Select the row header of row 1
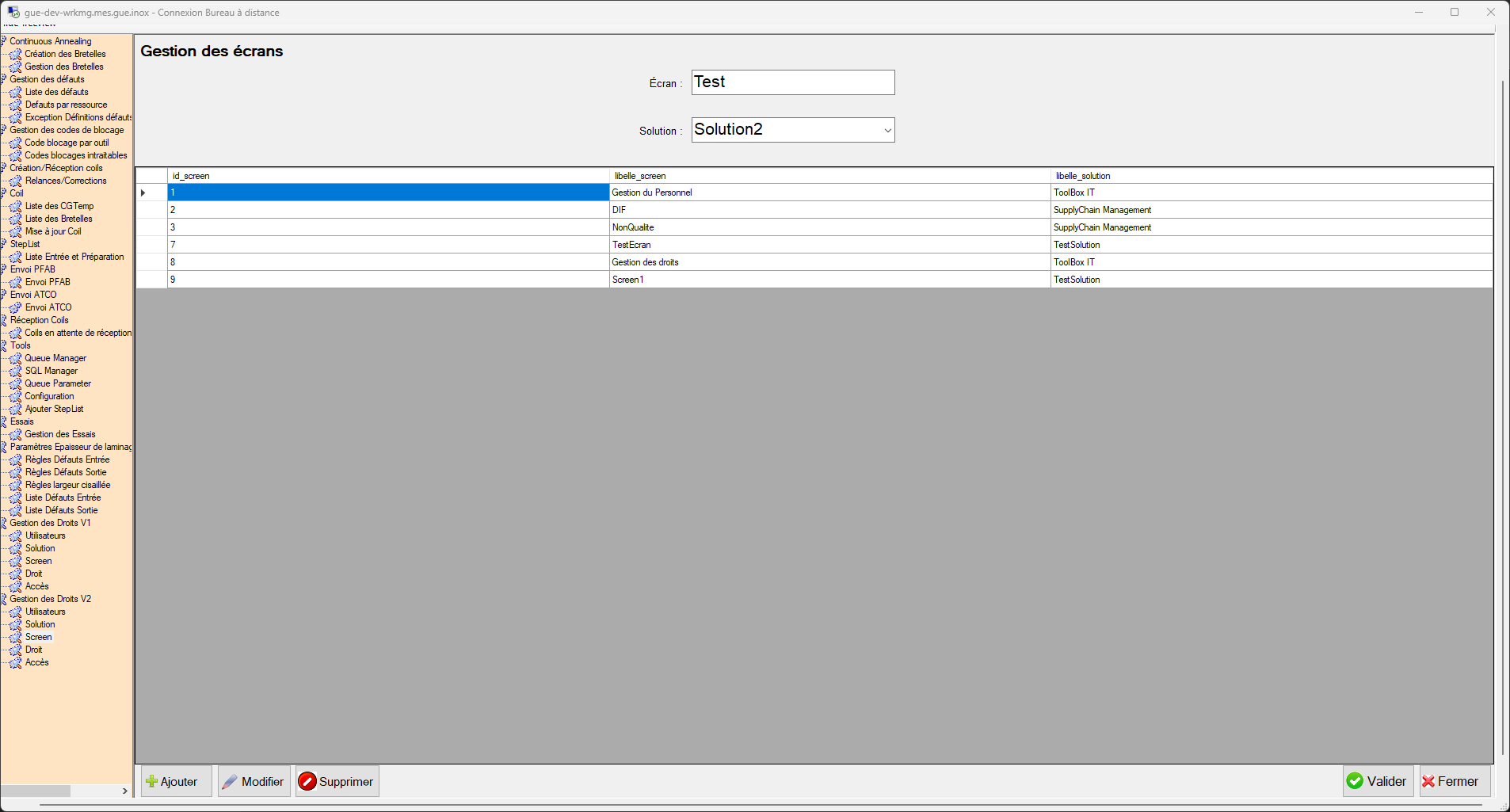This screenshot has height=812, width=1510. [151, 193]
